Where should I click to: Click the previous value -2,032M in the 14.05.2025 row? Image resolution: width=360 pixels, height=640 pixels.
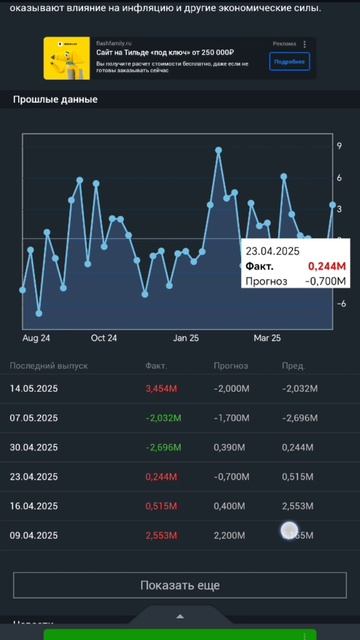(x=300, y=389)
